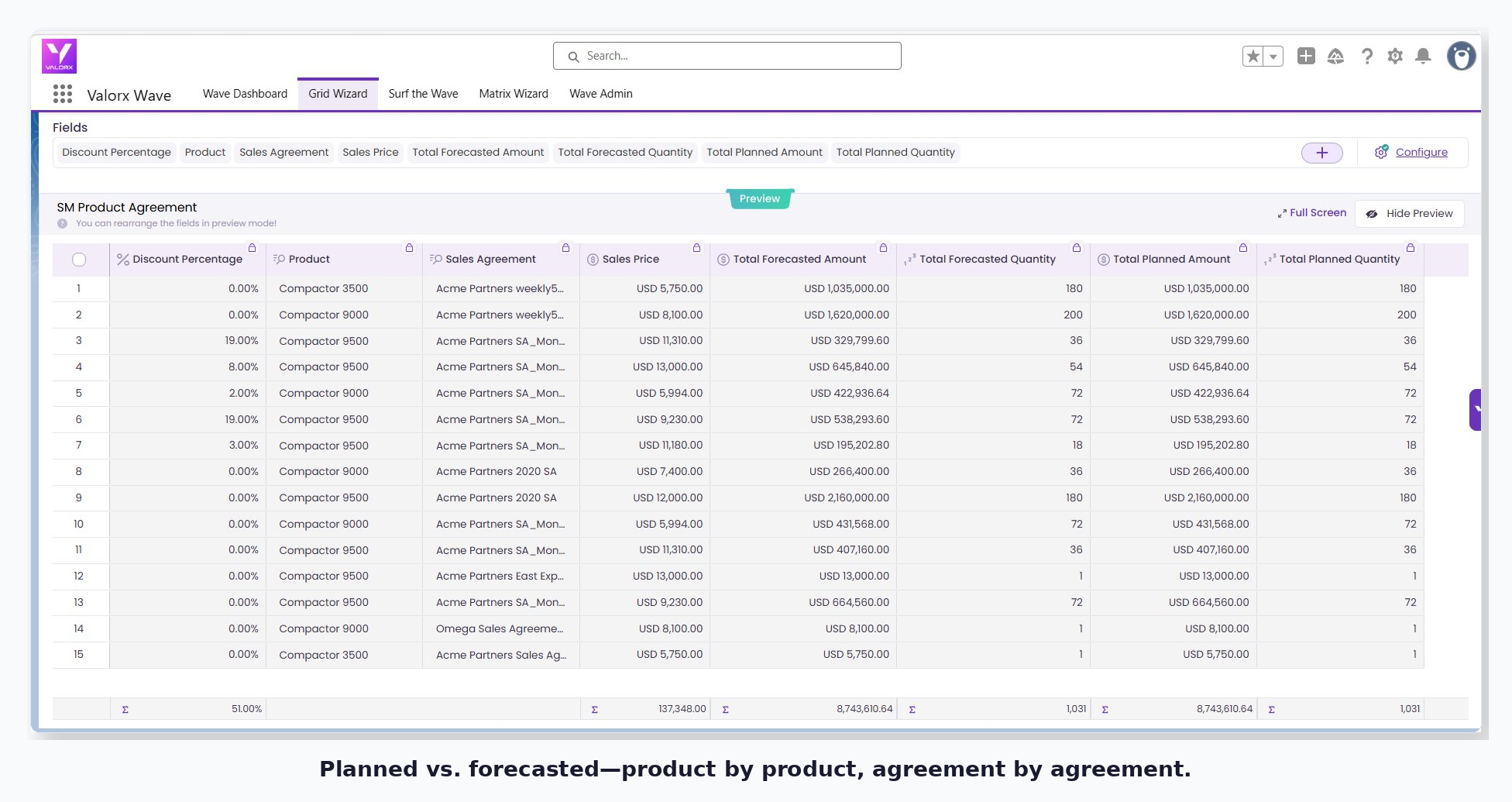Toggle lock on Total Forecasted Quantity column
The height and width of the screenshot is (802, 1512).
tap(1077, 248)
